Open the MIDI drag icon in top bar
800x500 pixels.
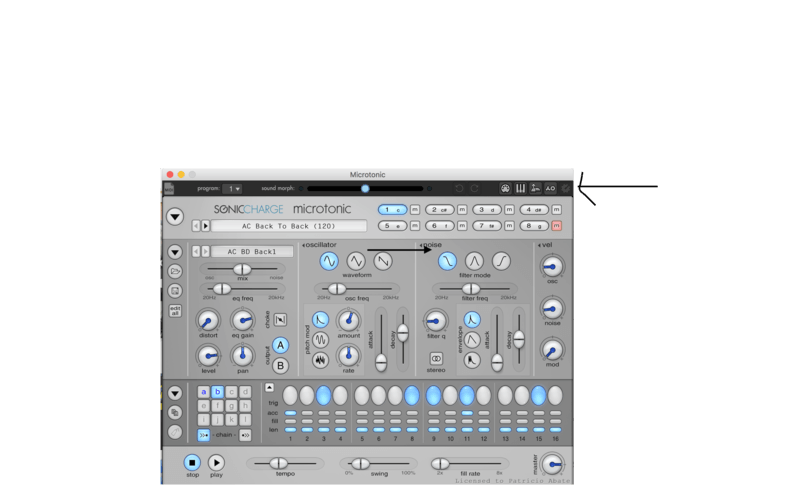pos(169,189)
